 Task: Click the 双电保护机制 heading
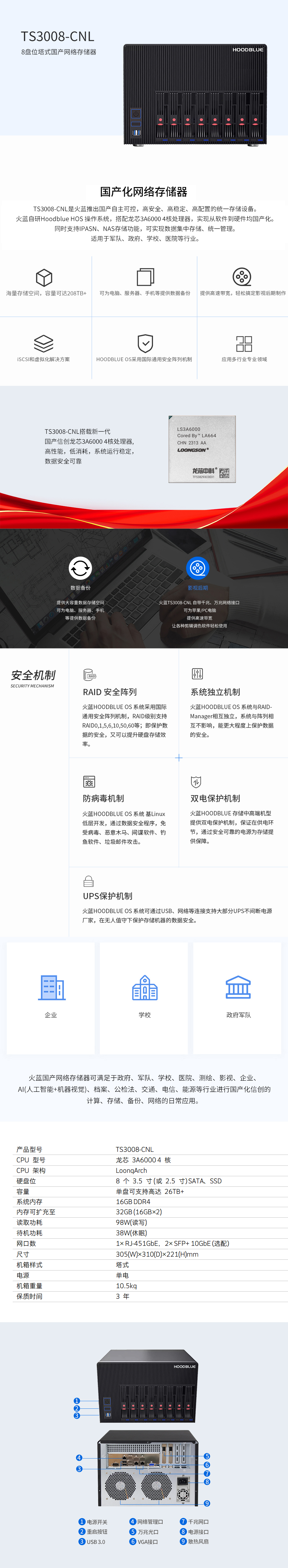(216, 799)
